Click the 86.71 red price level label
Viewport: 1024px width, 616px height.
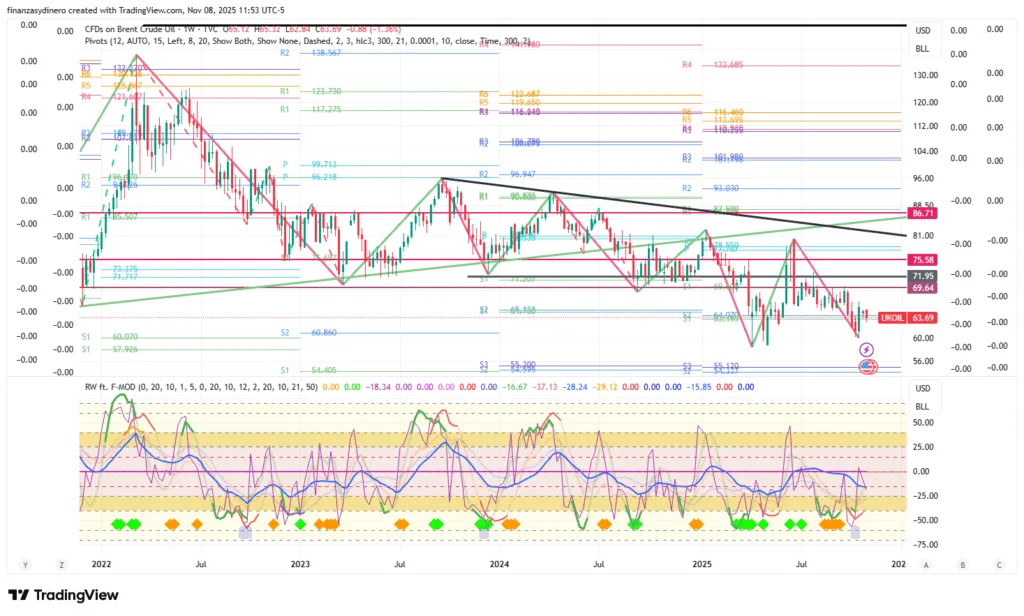pos(922,214)
